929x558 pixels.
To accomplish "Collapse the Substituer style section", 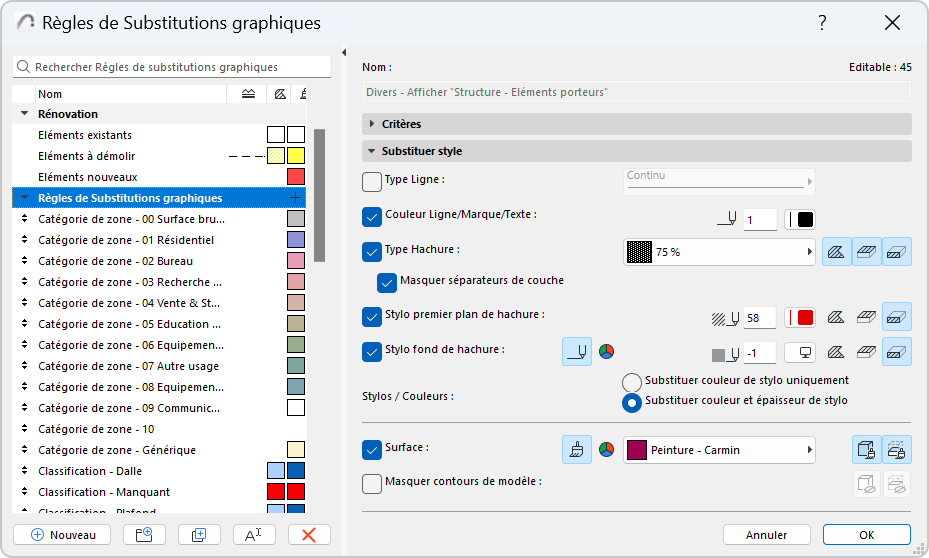I will pos(371,151).
